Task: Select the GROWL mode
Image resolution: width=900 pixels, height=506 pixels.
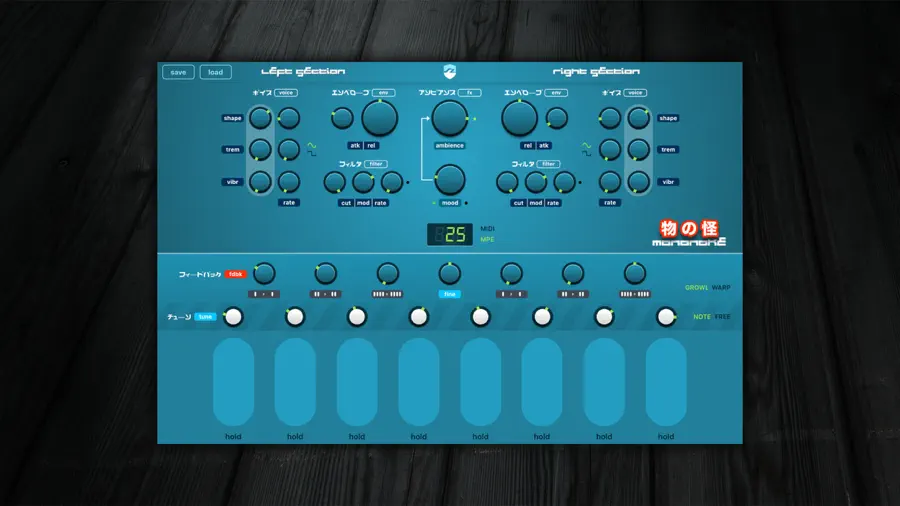Action: pos(696,287)
